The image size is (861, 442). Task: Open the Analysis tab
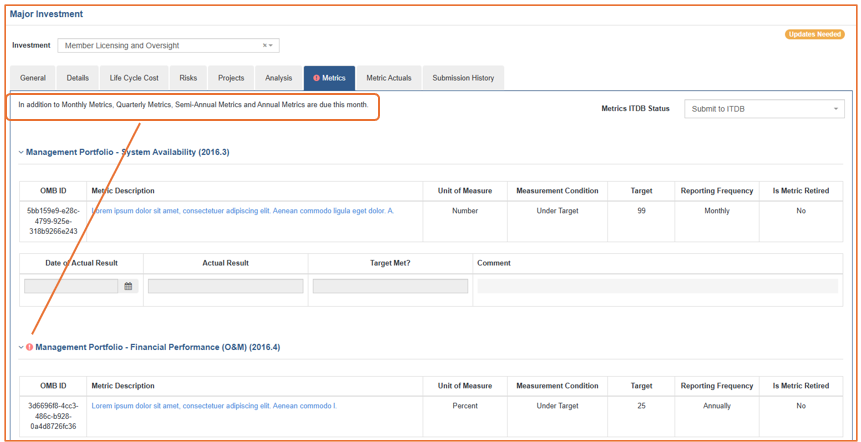click(278, 78)
